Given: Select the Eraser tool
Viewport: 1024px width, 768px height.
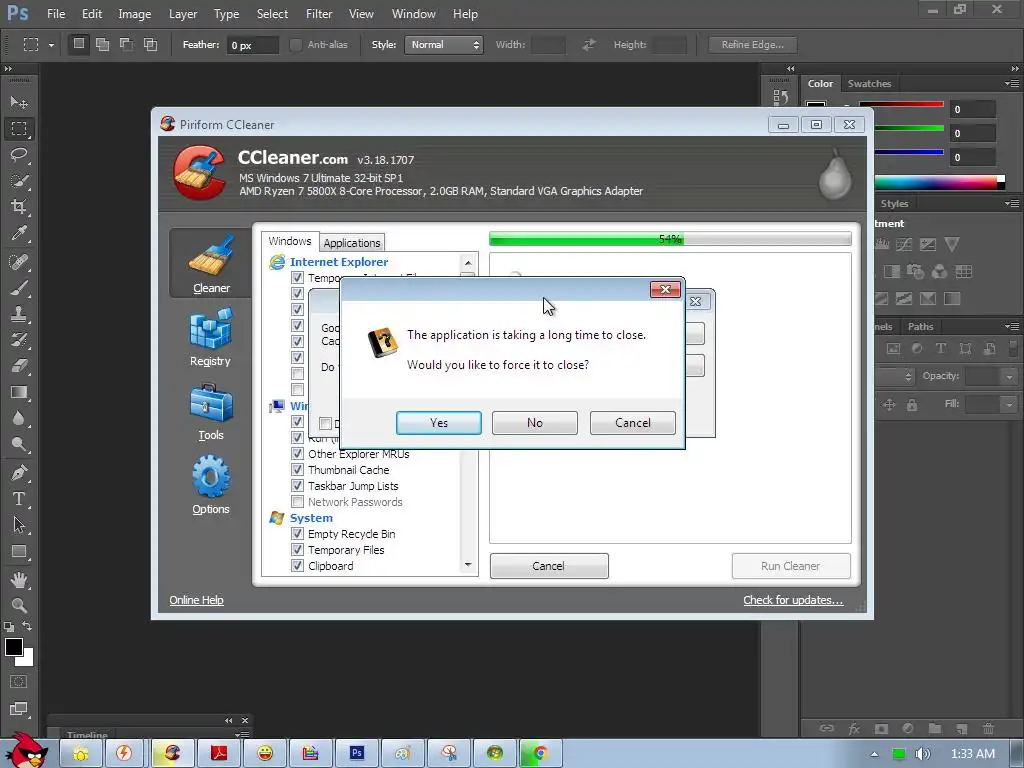Looking at the screenshot, I should point(19,366).
